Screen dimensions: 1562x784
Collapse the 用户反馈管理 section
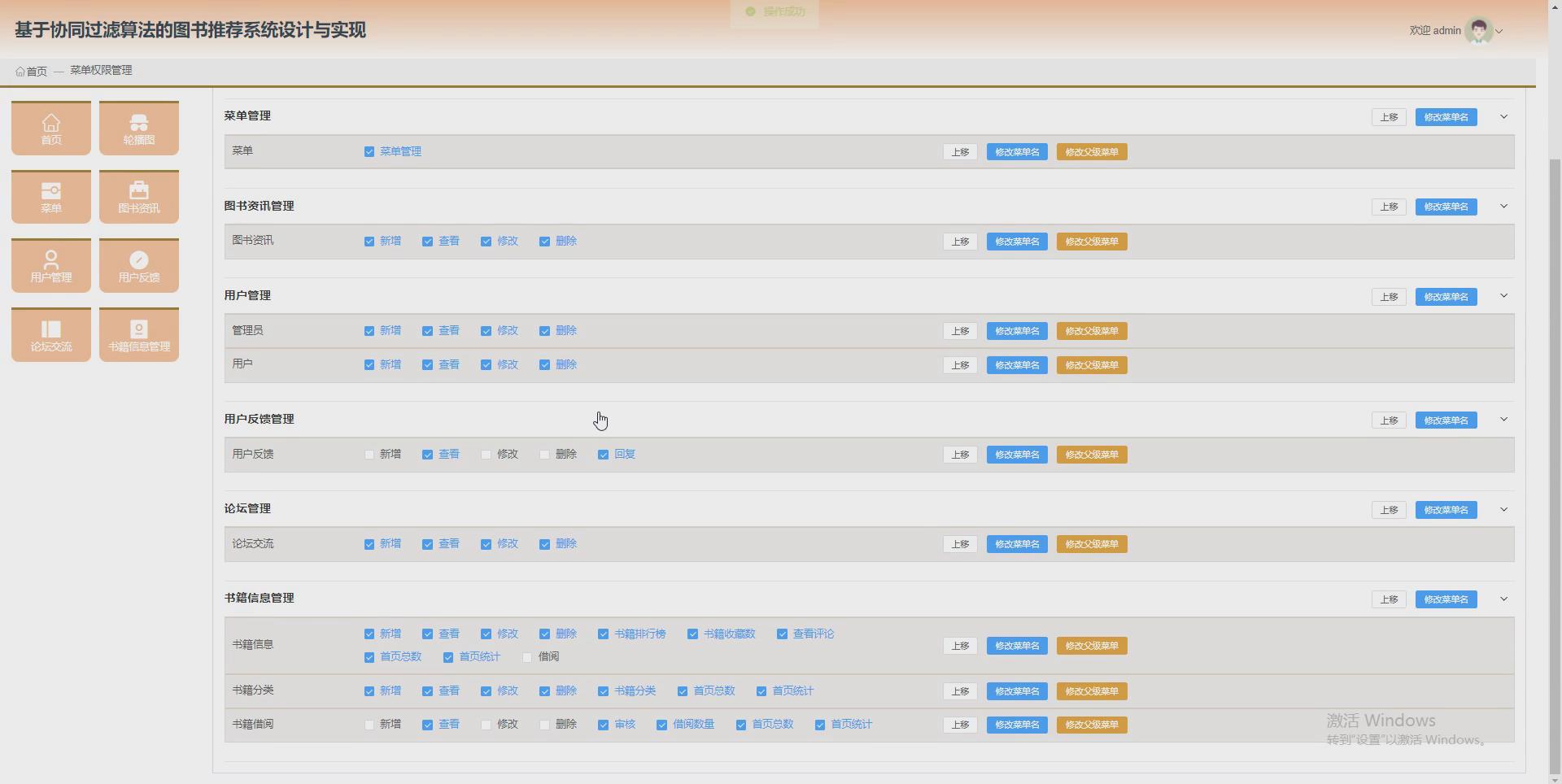(1503, 419)
